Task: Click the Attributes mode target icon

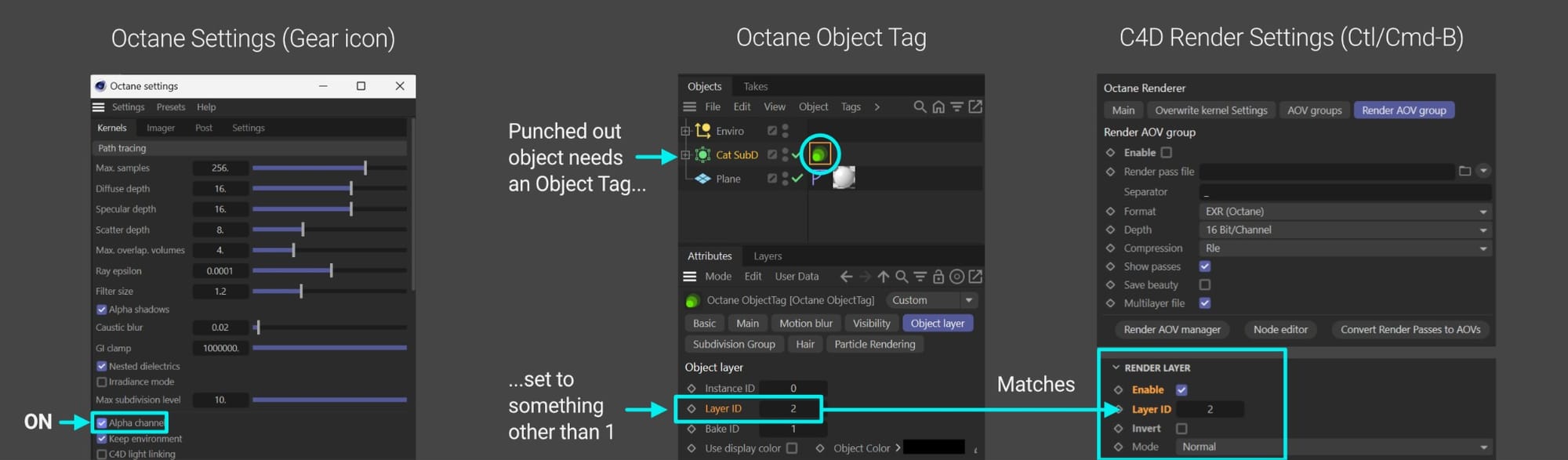Action: pyautogui.click(x=956, y=277)
